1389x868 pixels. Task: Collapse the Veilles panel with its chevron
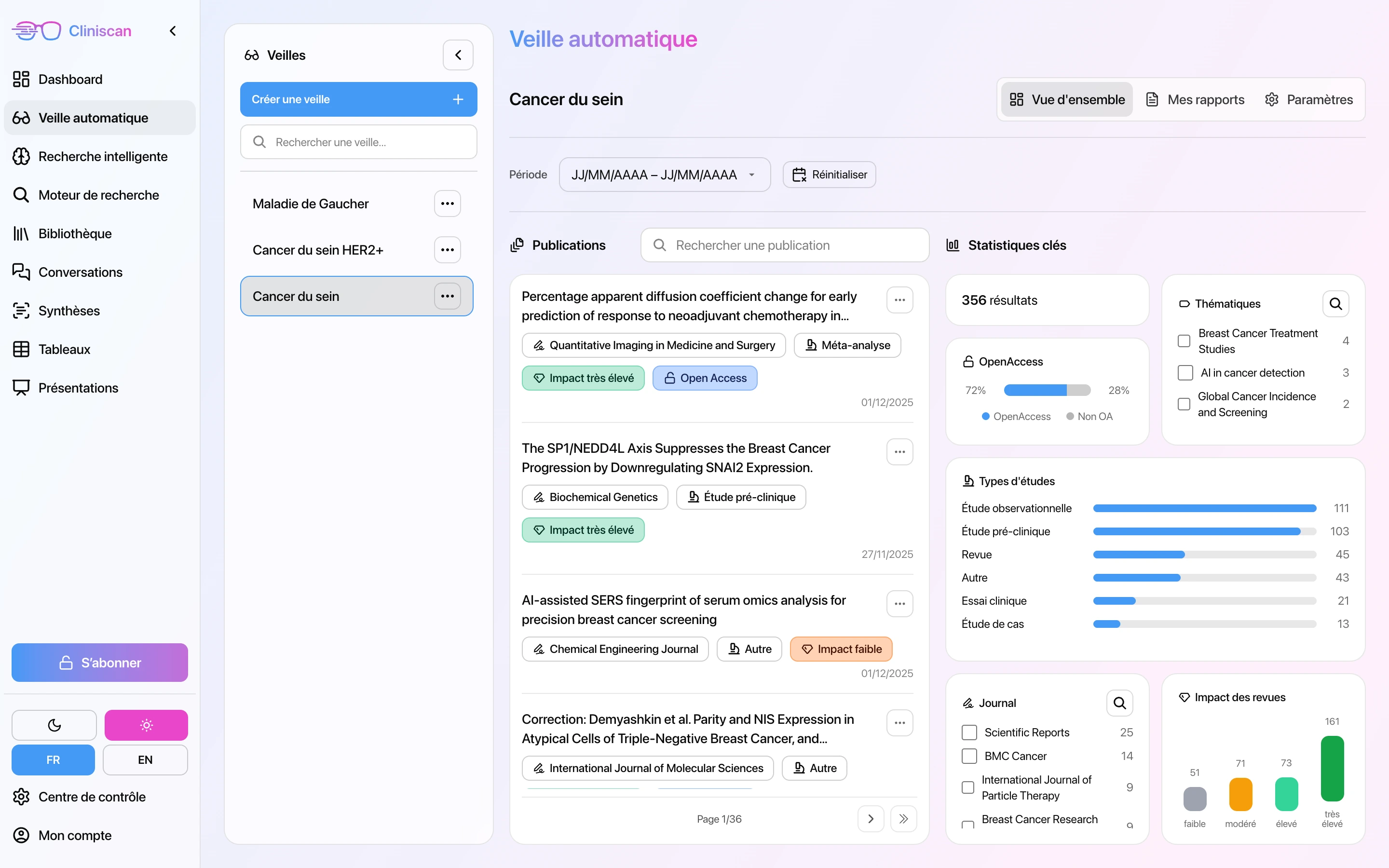pyautogui.click(x=458, y=54)
